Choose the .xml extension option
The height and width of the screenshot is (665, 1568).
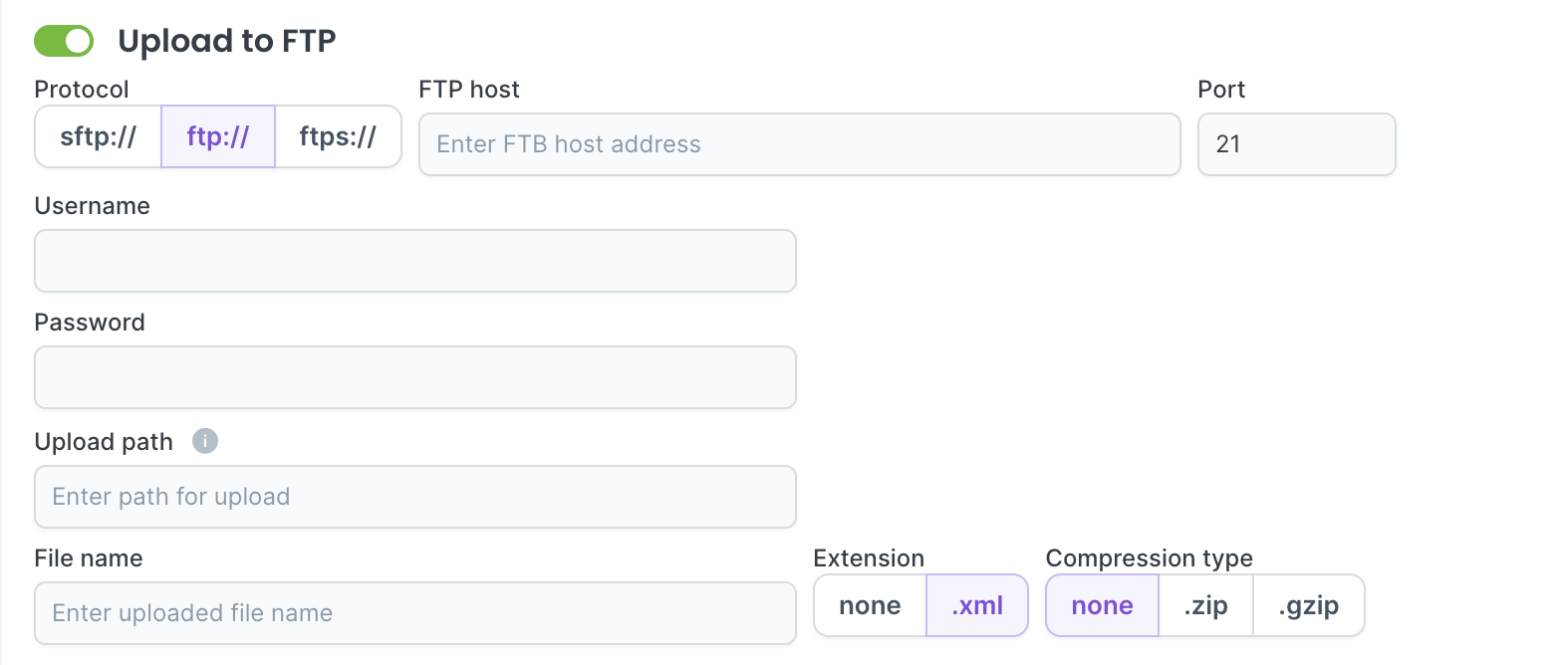[x=977, y=605]
